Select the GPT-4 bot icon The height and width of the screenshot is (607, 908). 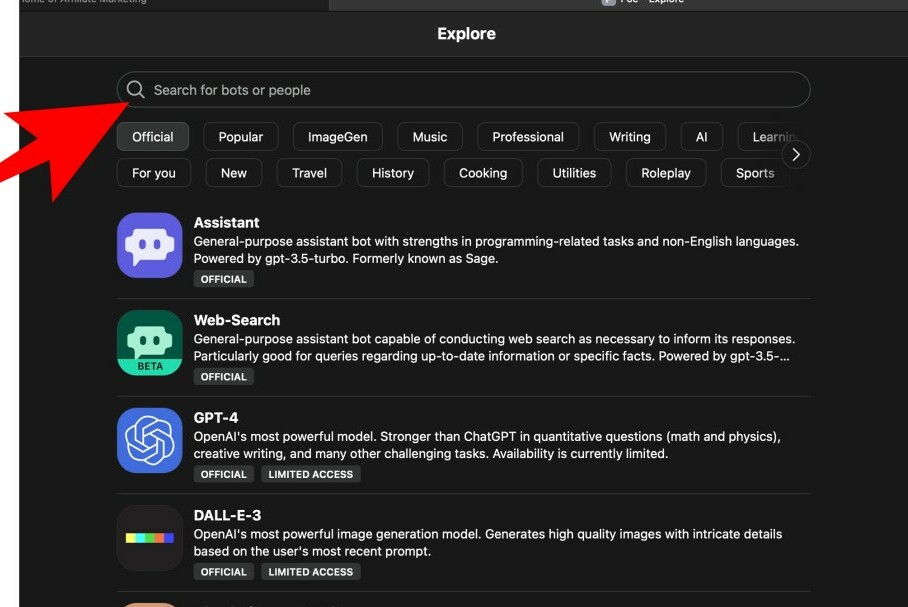pyautogui.click(x=150, y=440)
